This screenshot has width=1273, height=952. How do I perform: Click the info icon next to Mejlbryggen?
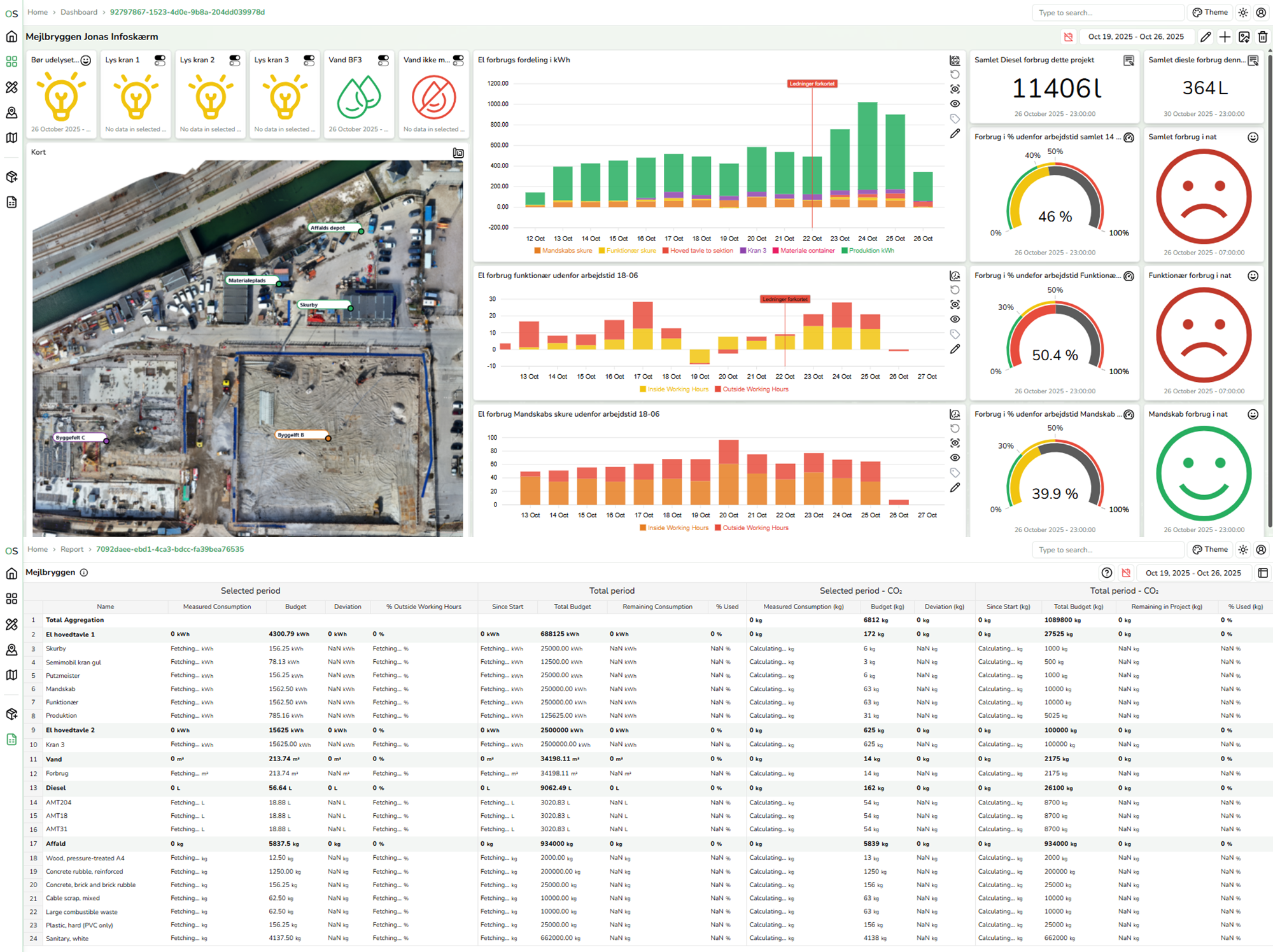point(84,573)
